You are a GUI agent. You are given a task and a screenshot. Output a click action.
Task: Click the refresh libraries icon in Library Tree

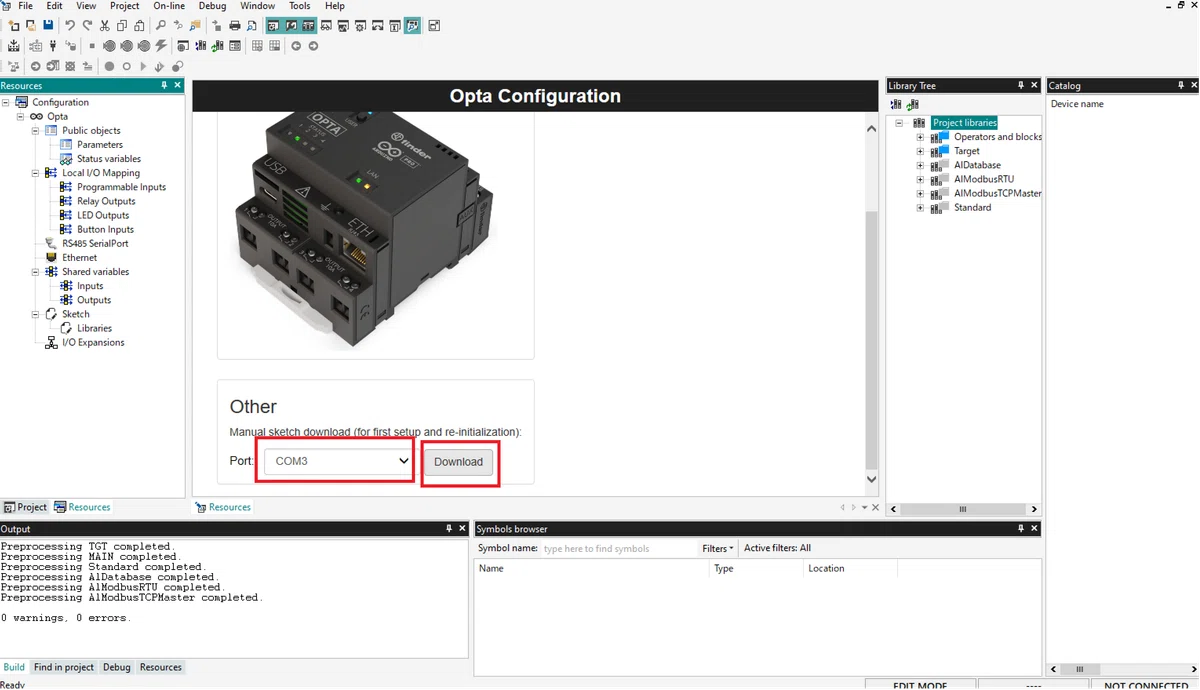coord(913,104)
